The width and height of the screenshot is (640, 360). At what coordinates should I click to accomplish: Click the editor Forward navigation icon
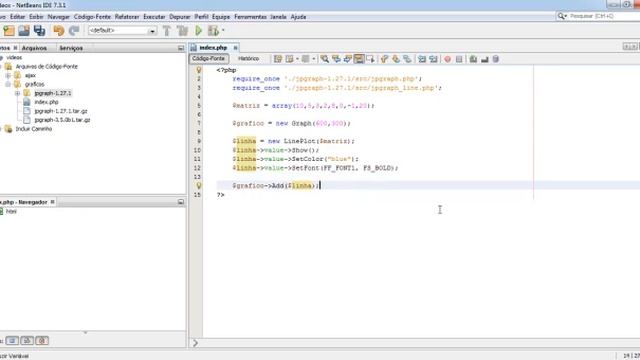[x=305, y=59]
